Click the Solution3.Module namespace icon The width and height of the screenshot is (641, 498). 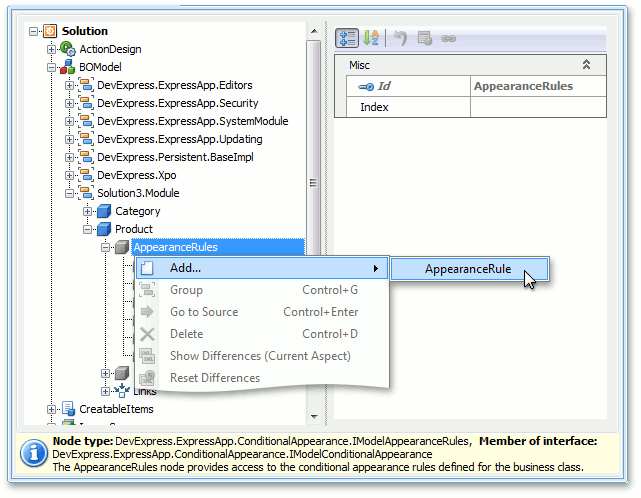pyautogui.click(x=86, y=193)
